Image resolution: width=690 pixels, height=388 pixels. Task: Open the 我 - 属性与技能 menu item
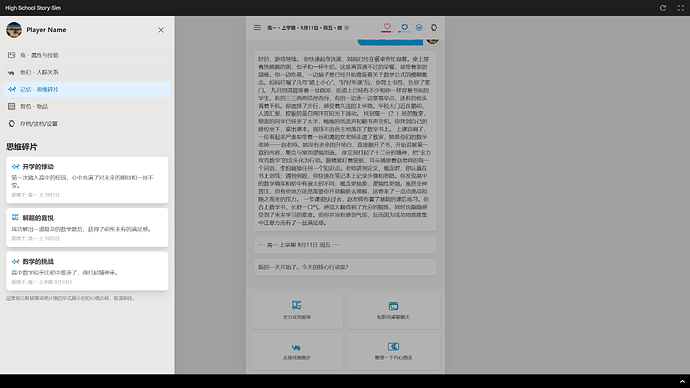pos(87,55)
